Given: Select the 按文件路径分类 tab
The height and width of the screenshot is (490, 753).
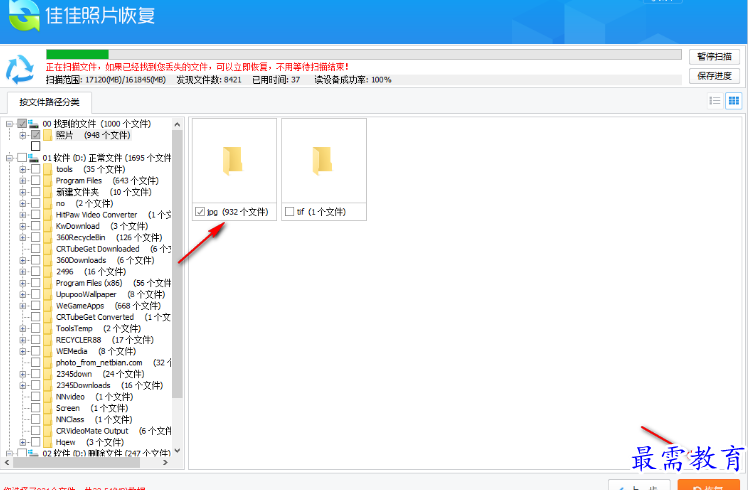Looking at the screenshot, I should (49, 102).
